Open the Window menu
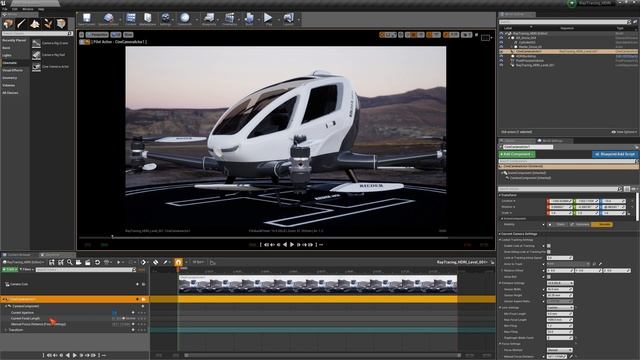Image resolution: width=640 pixels, height=360 pixels. (x=28, y=9)
